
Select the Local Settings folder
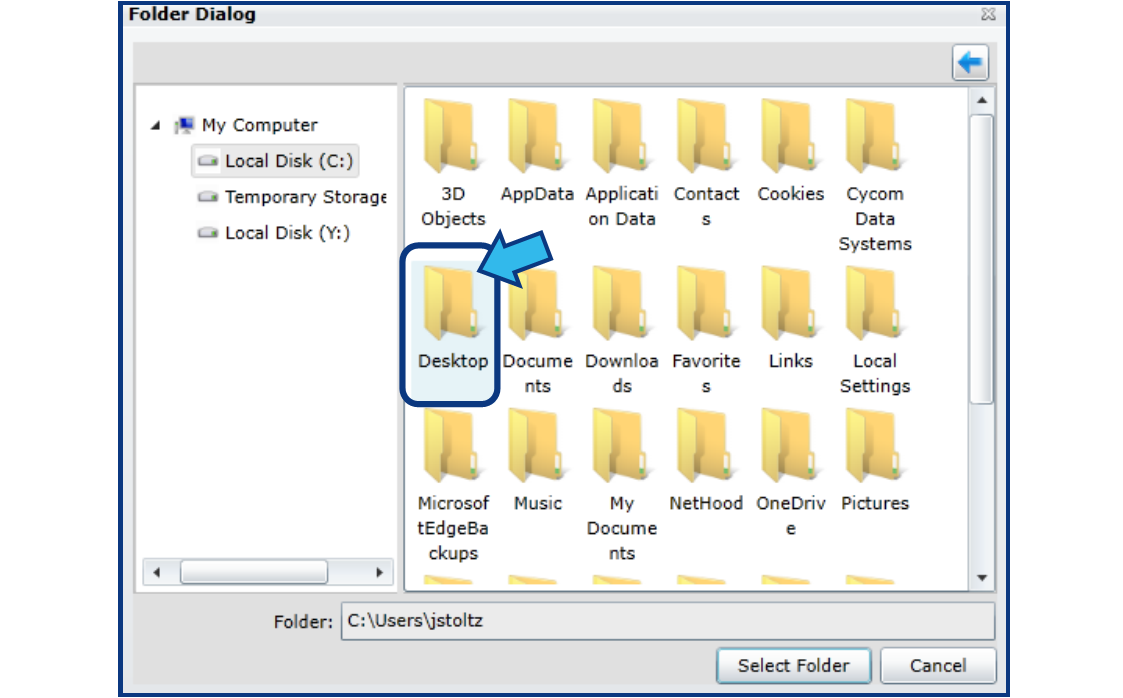[875, 310]
